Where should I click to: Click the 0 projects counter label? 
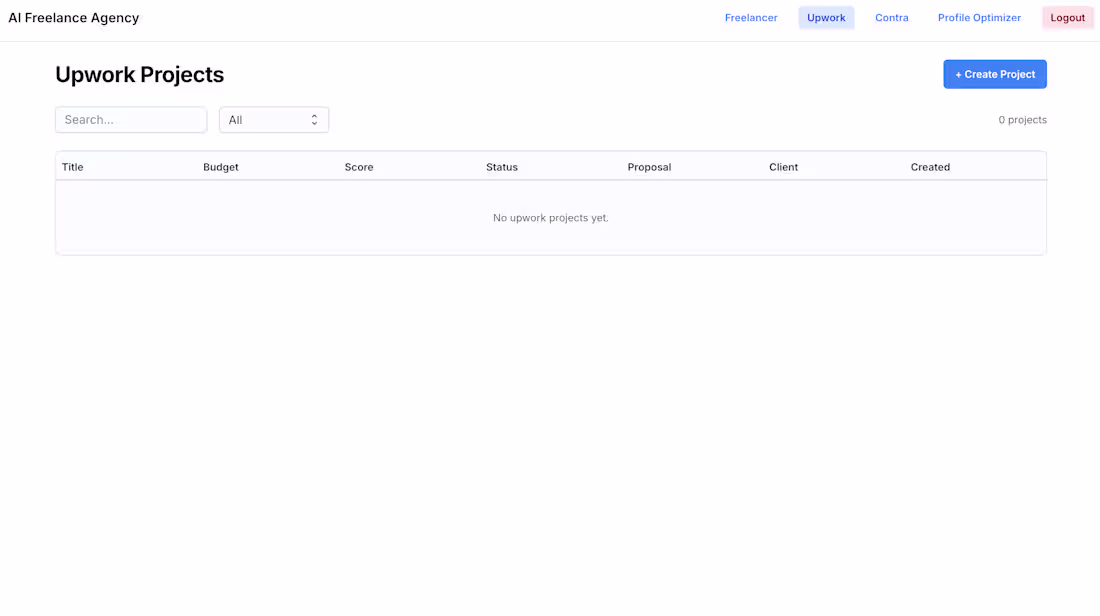pos(1022,119)
